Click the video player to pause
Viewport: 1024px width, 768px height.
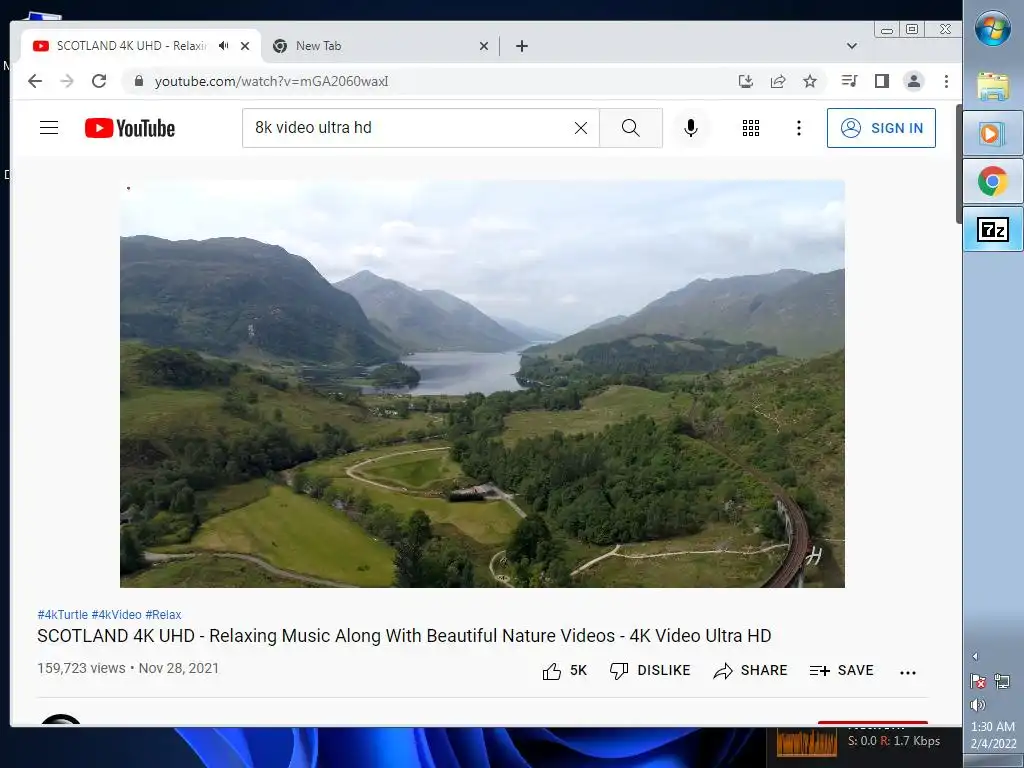click(x=482, y=384)
